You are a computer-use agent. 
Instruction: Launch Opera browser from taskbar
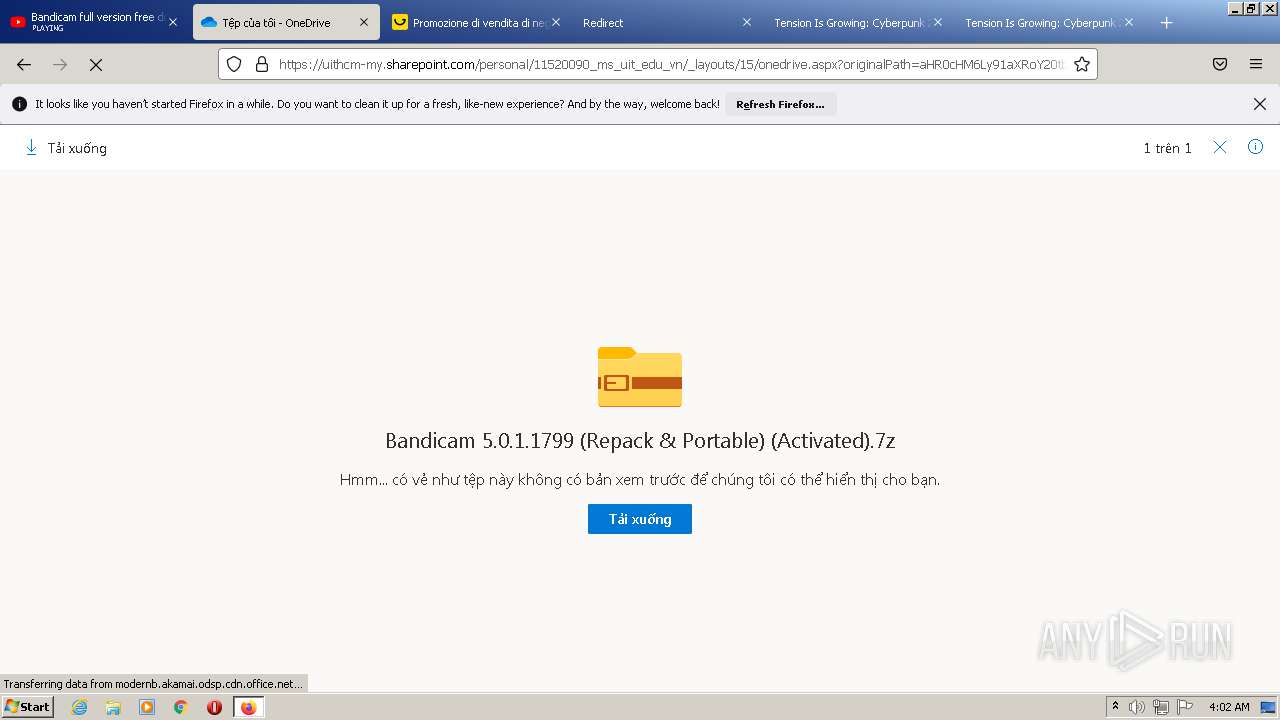pyautogui.click(x=214, y=707)
